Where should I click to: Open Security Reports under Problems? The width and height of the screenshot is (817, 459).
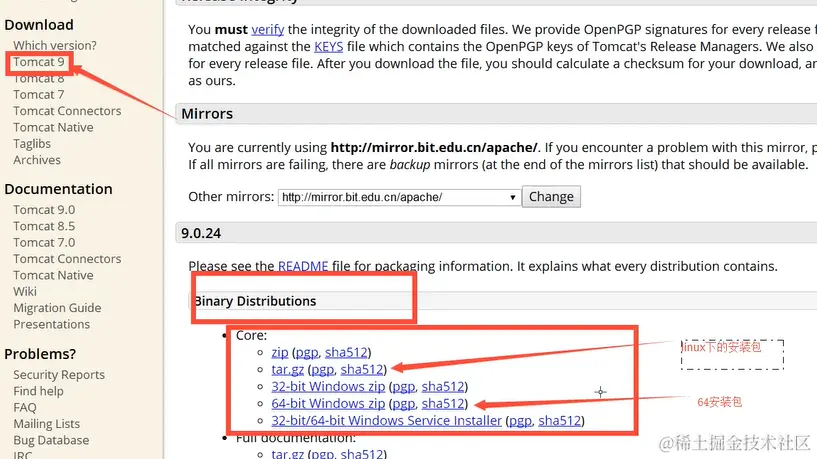pyautogui.click(x=59, y=375)
